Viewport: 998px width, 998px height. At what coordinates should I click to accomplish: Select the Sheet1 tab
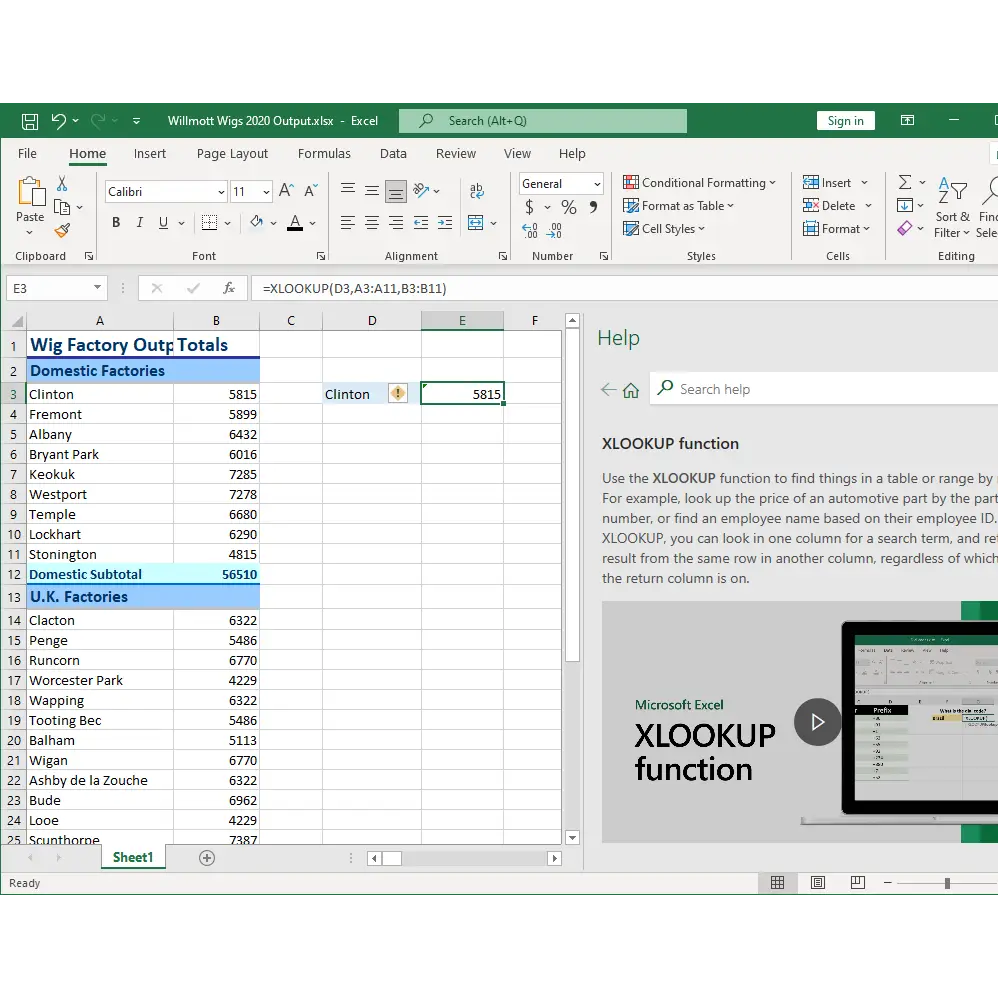pos(133,857)
